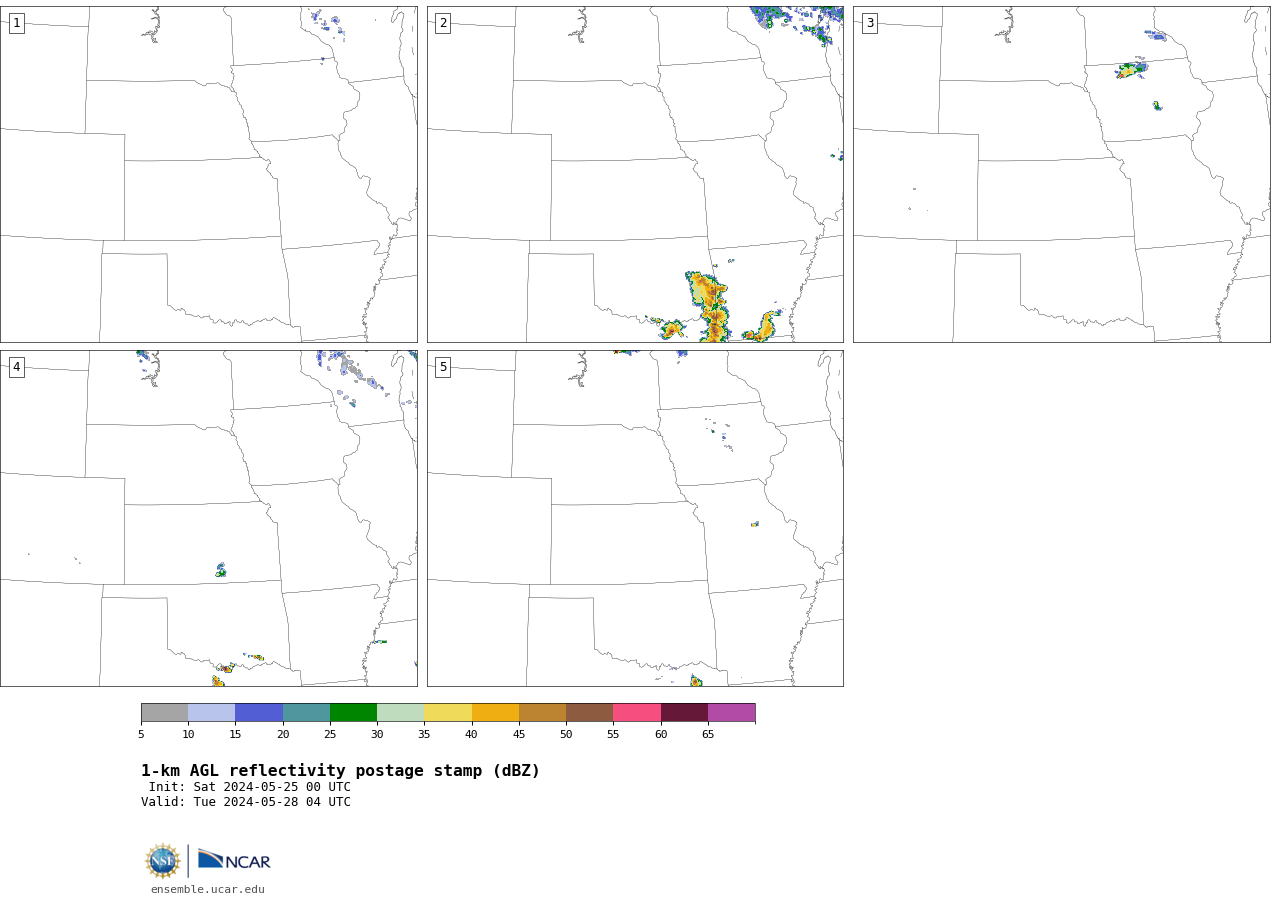
Task: Click the NSF logo icon
Action: click(x=163, y=861)
